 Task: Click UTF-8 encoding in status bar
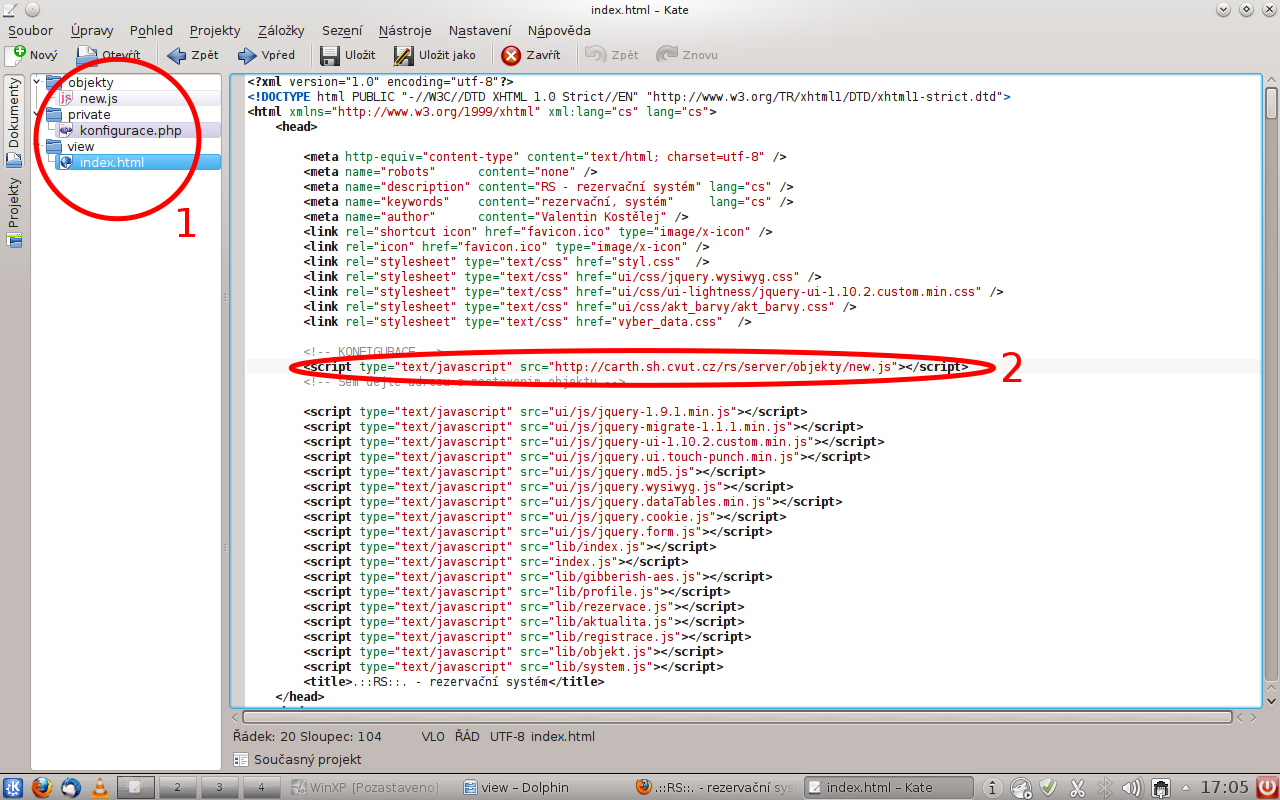(507, 736)
